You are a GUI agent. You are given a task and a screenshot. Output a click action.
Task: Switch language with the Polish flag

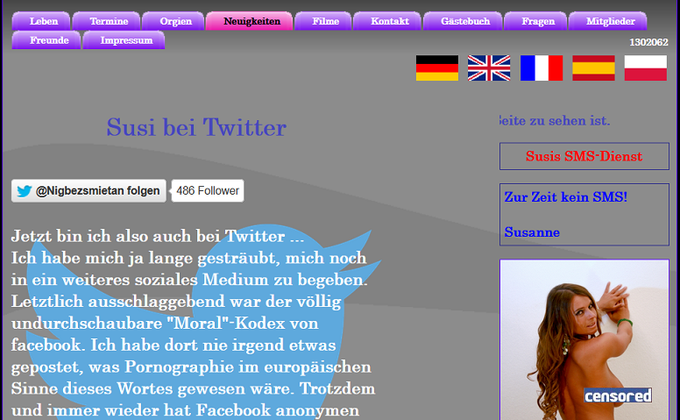[x=645, y=68]
